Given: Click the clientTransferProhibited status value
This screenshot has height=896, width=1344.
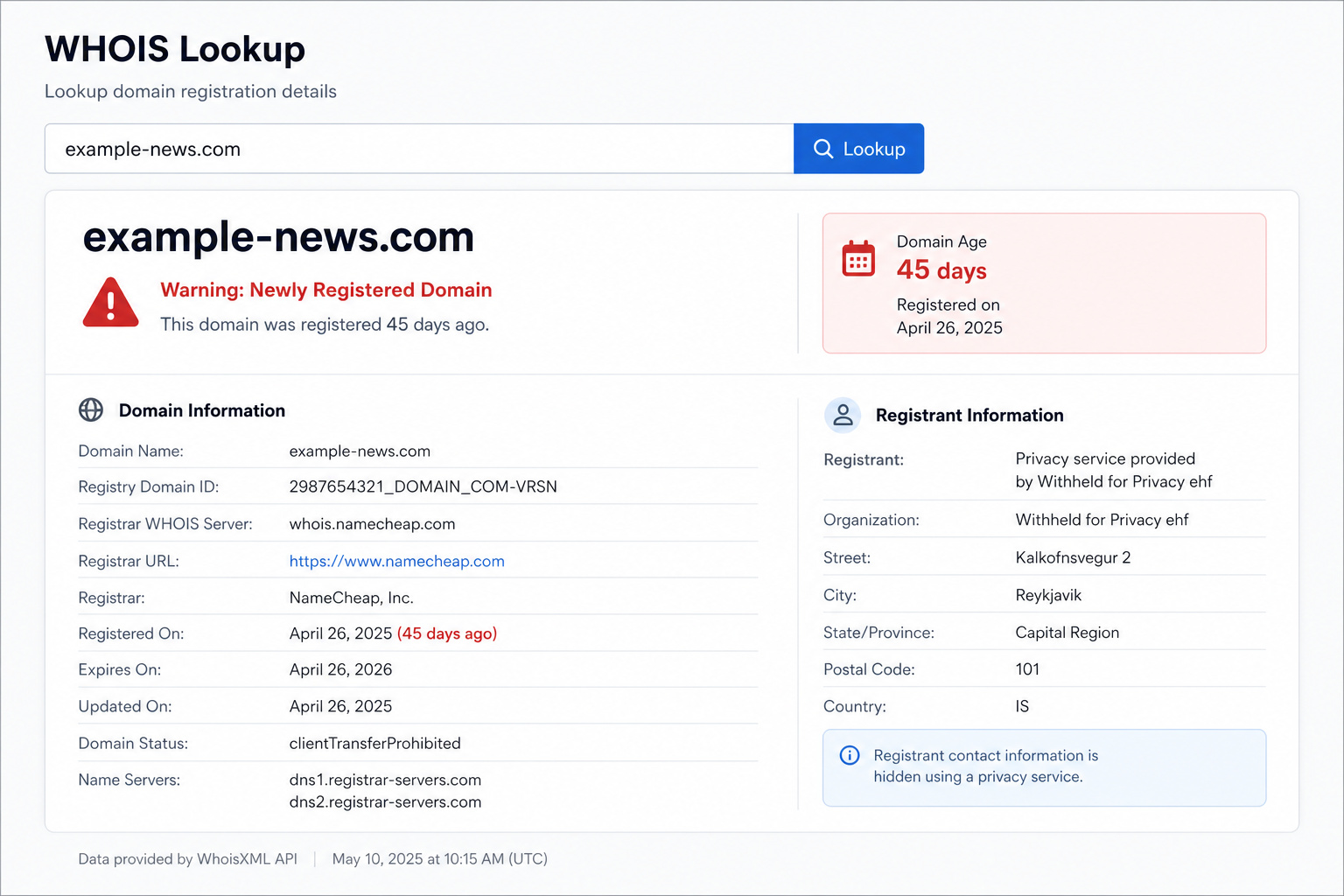Looking at the screenshot, I should 374,743.
